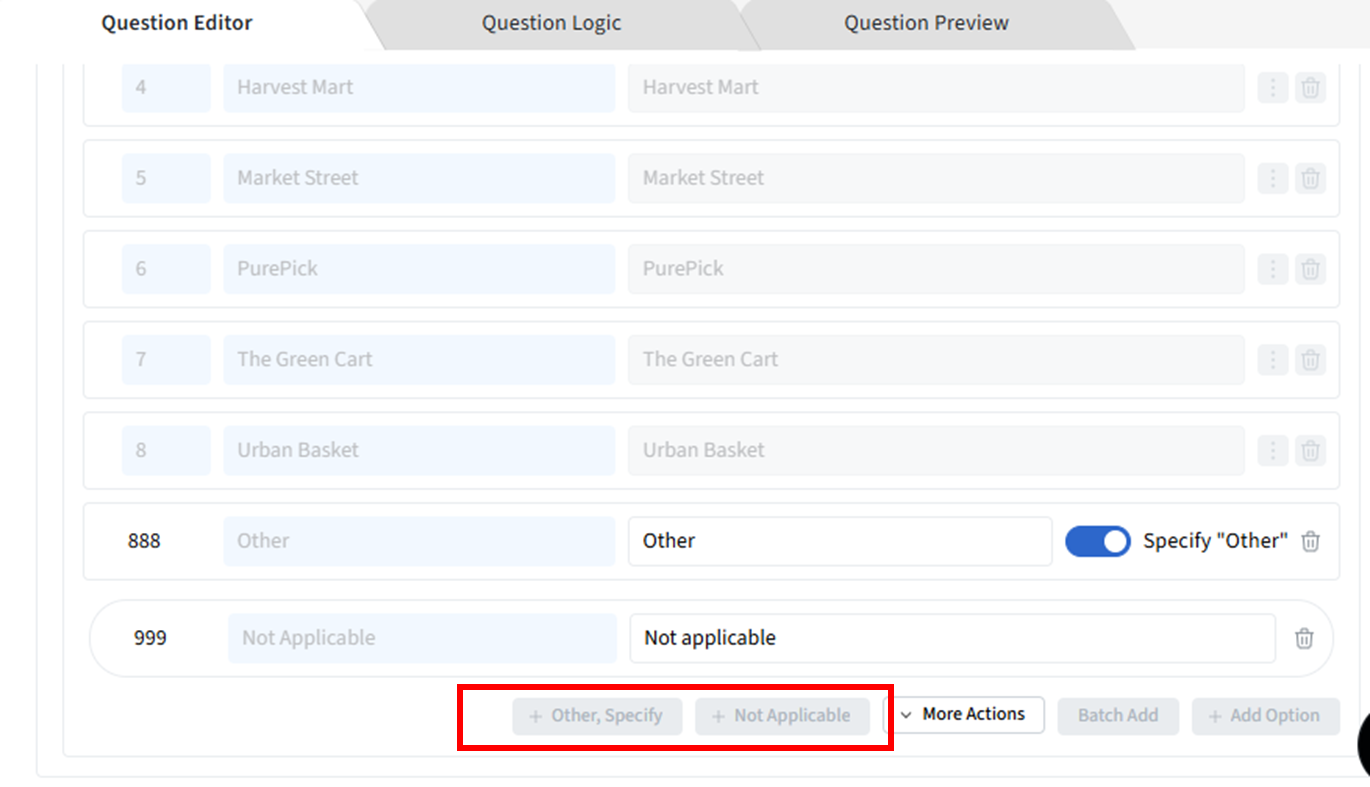Click the Other, Specify button

pos(597,716)
